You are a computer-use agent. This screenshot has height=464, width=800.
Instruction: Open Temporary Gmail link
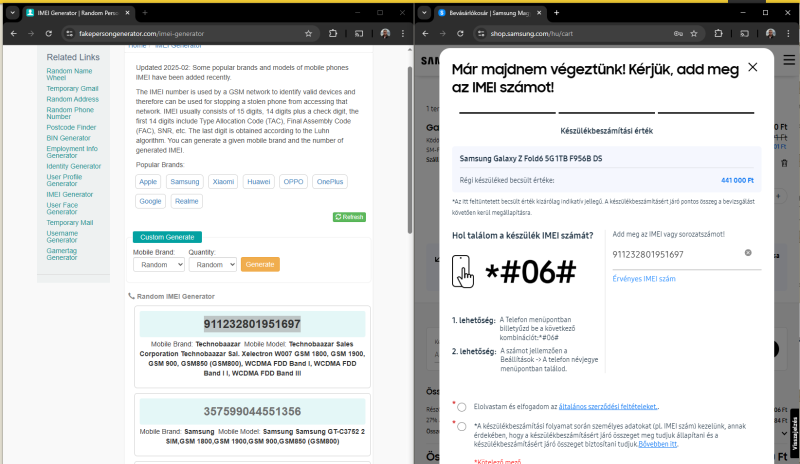pos(72,88)
